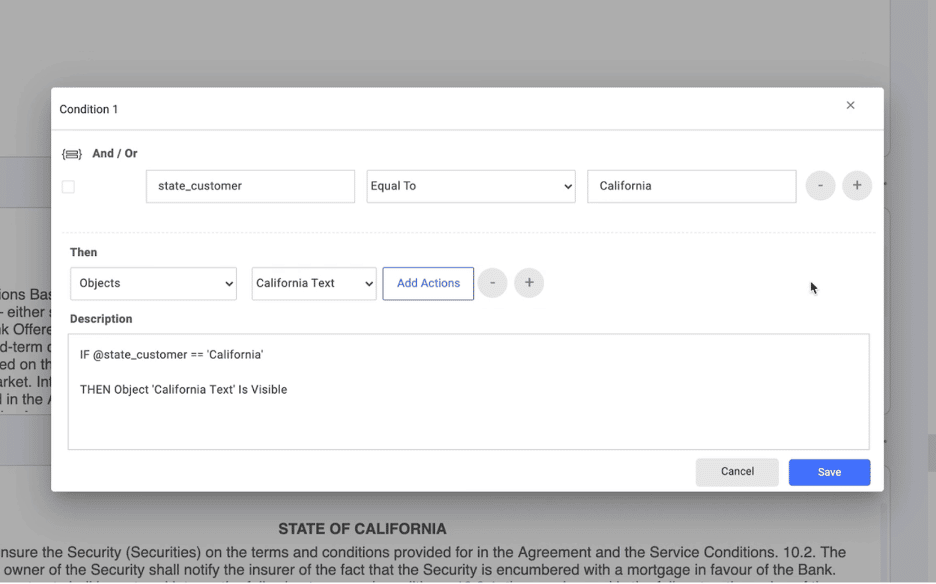Focus the state_customer field input
This screenshot has width=936, height=584.
point(250,186)
